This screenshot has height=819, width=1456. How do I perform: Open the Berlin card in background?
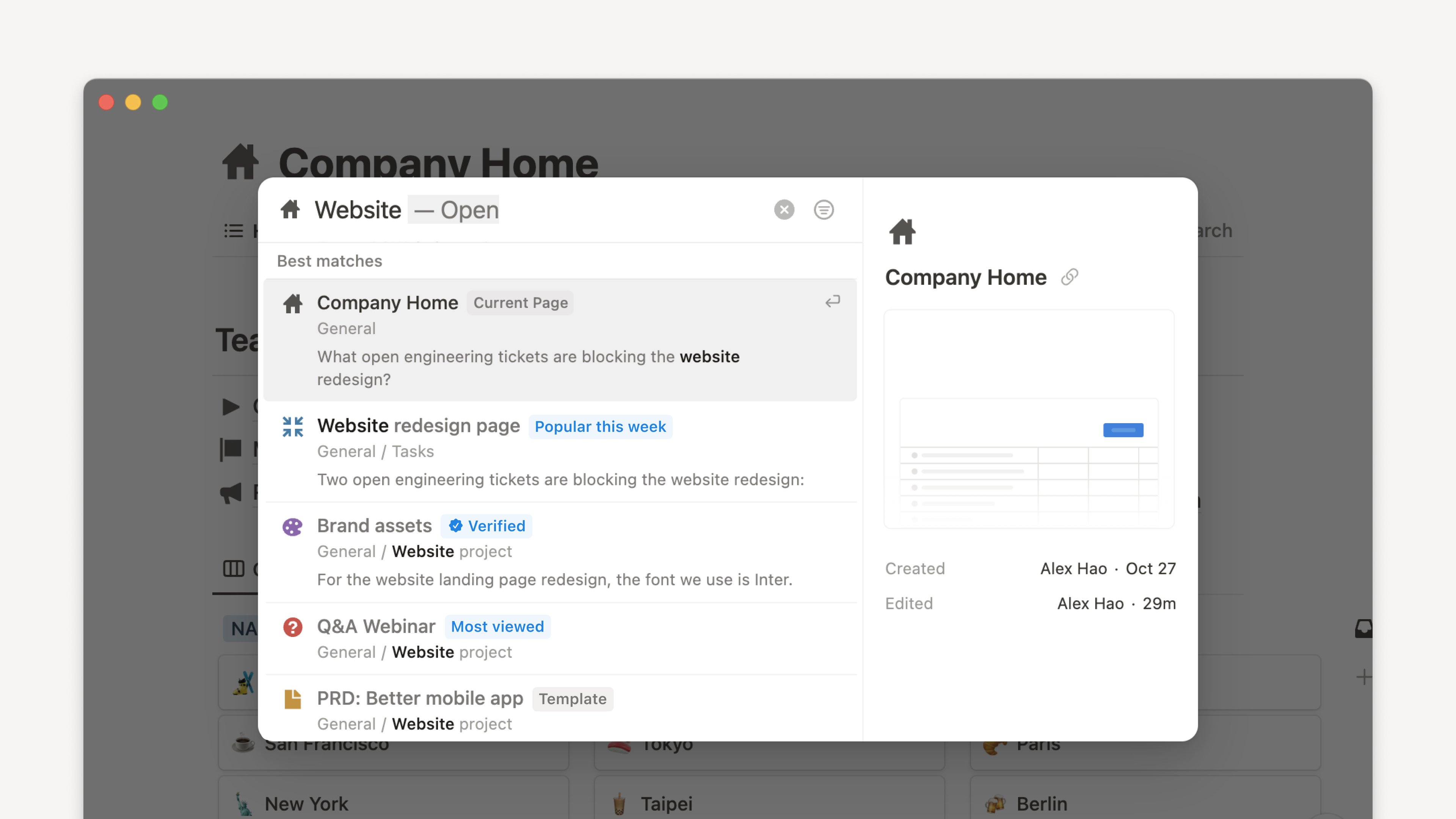tap(1145, 797)
